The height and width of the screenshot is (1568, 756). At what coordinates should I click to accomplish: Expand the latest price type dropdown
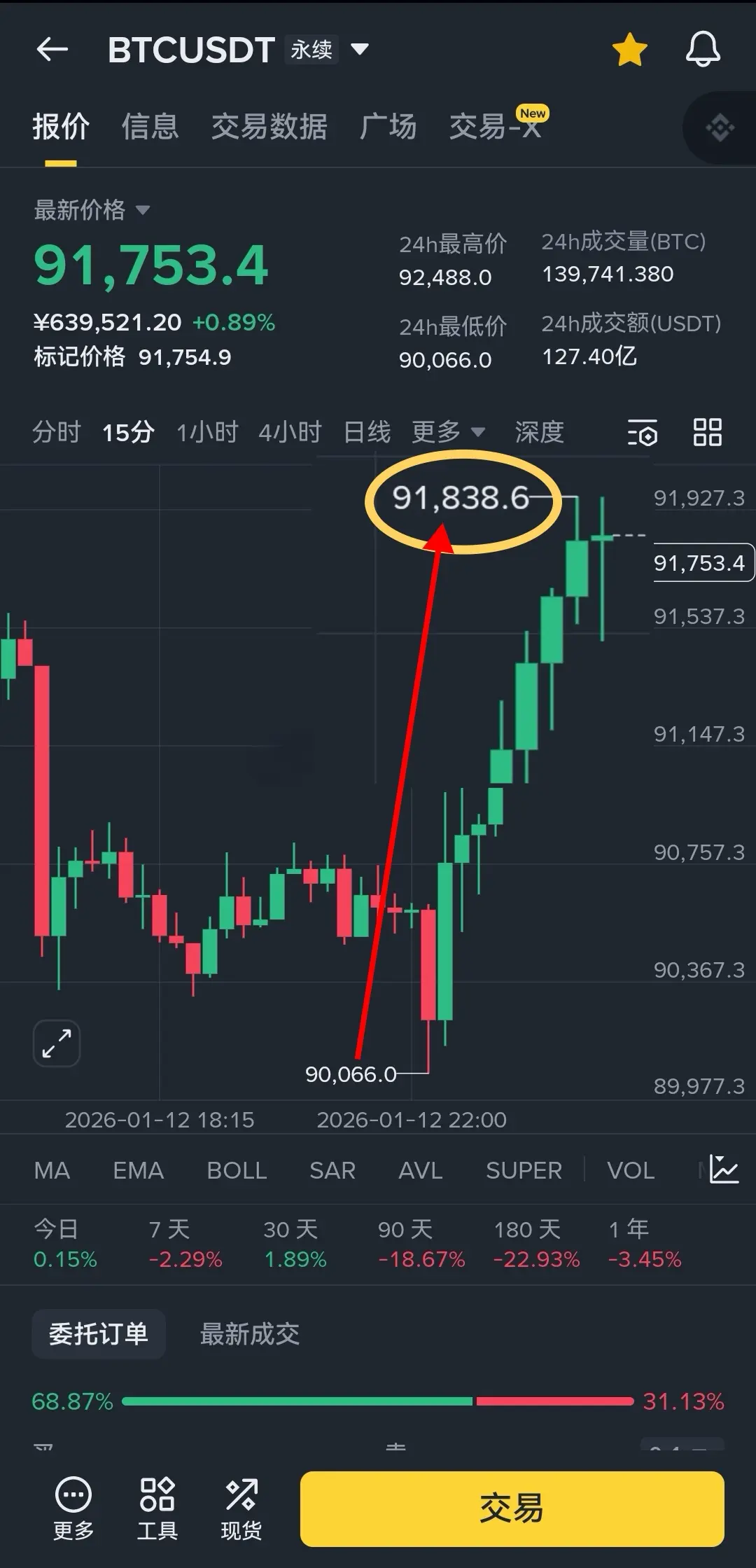(x=143, y=210)
